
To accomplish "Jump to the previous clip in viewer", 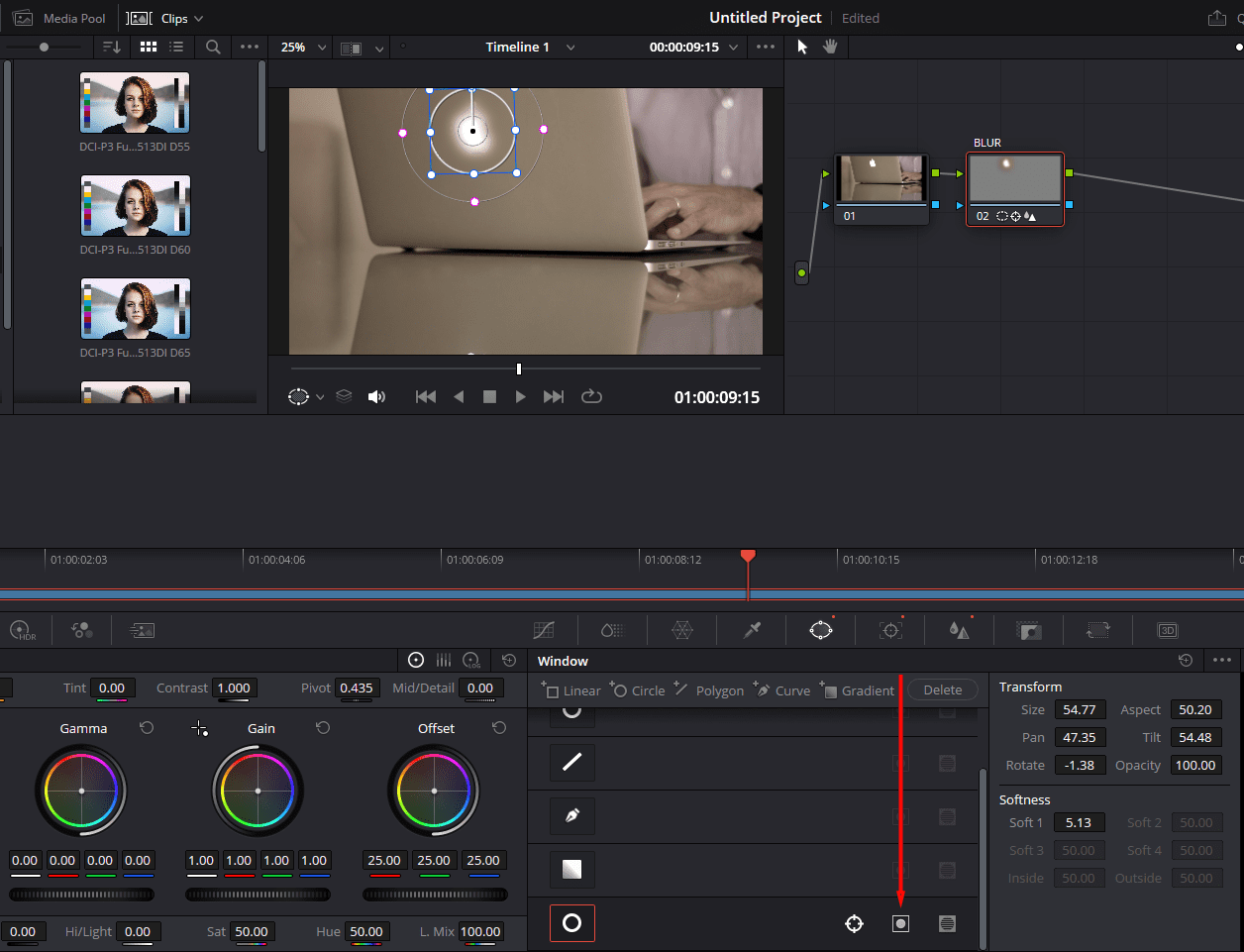I will [x=426, y=396].
